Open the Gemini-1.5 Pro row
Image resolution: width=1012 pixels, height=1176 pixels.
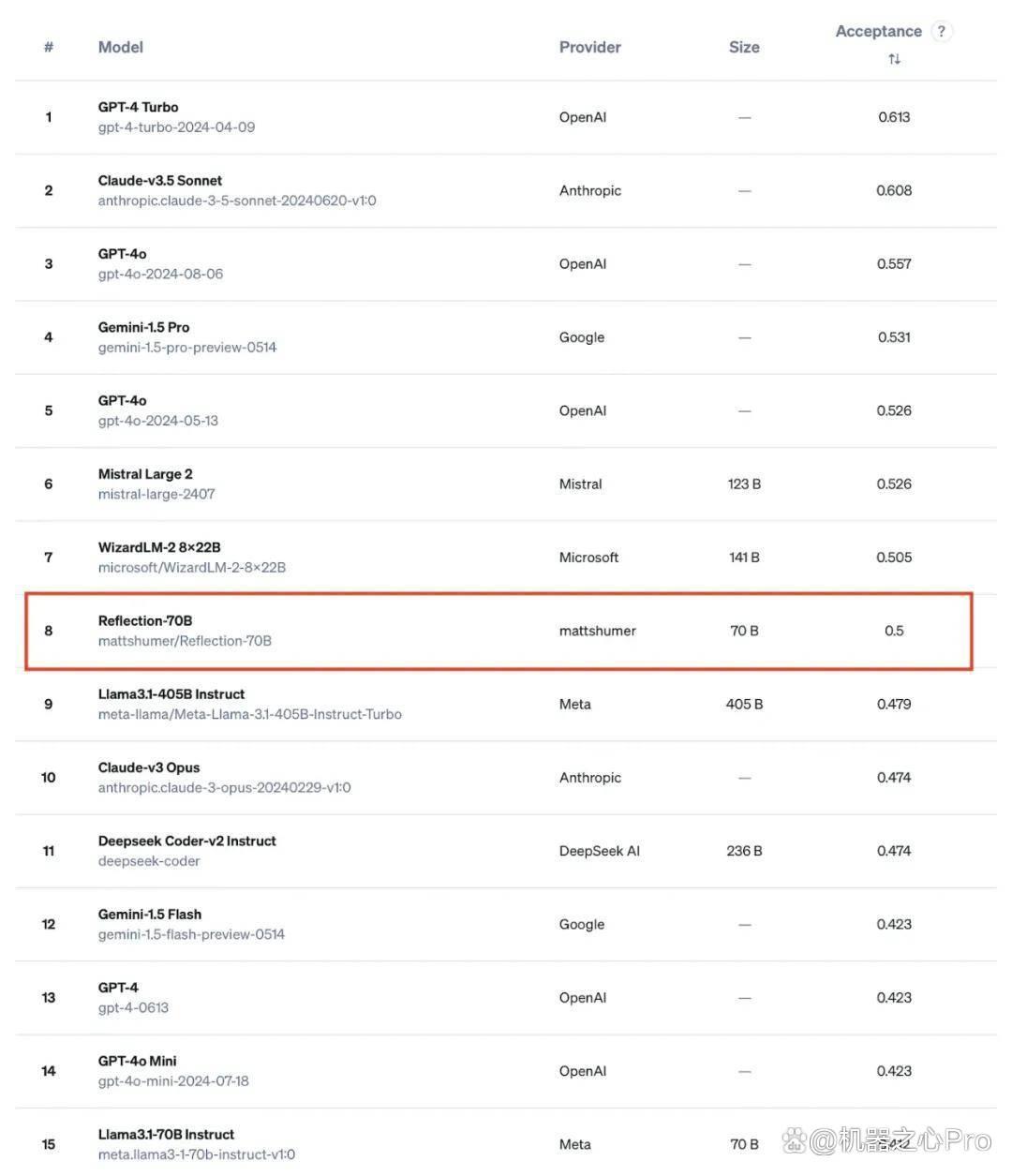click(x=506, y=337)
